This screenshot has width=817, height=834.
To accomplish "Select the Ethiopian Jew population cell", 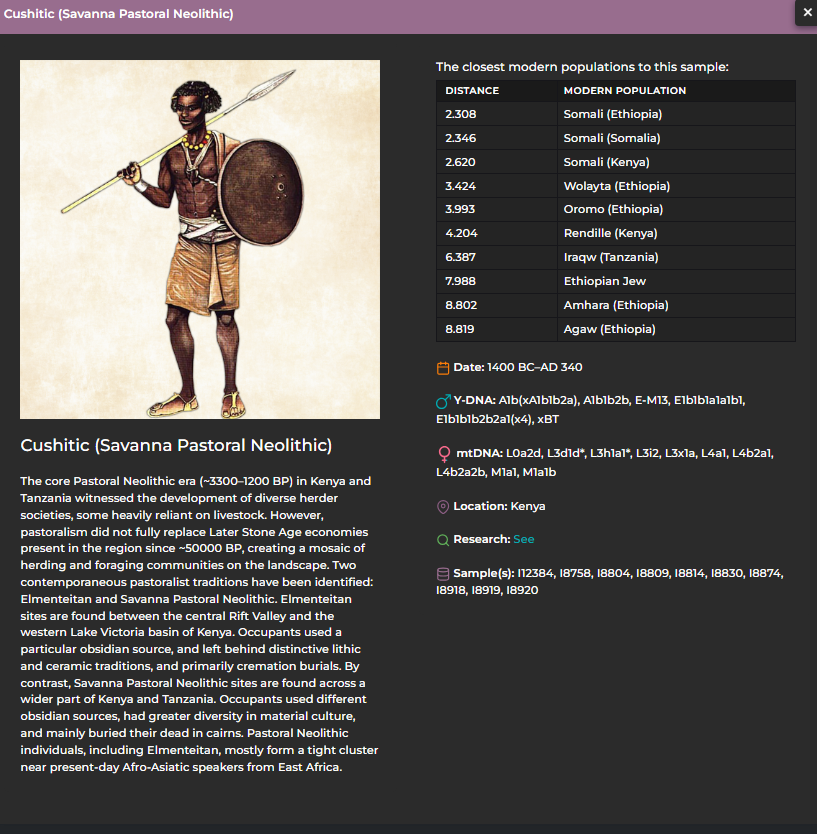I will click(677, 281).
